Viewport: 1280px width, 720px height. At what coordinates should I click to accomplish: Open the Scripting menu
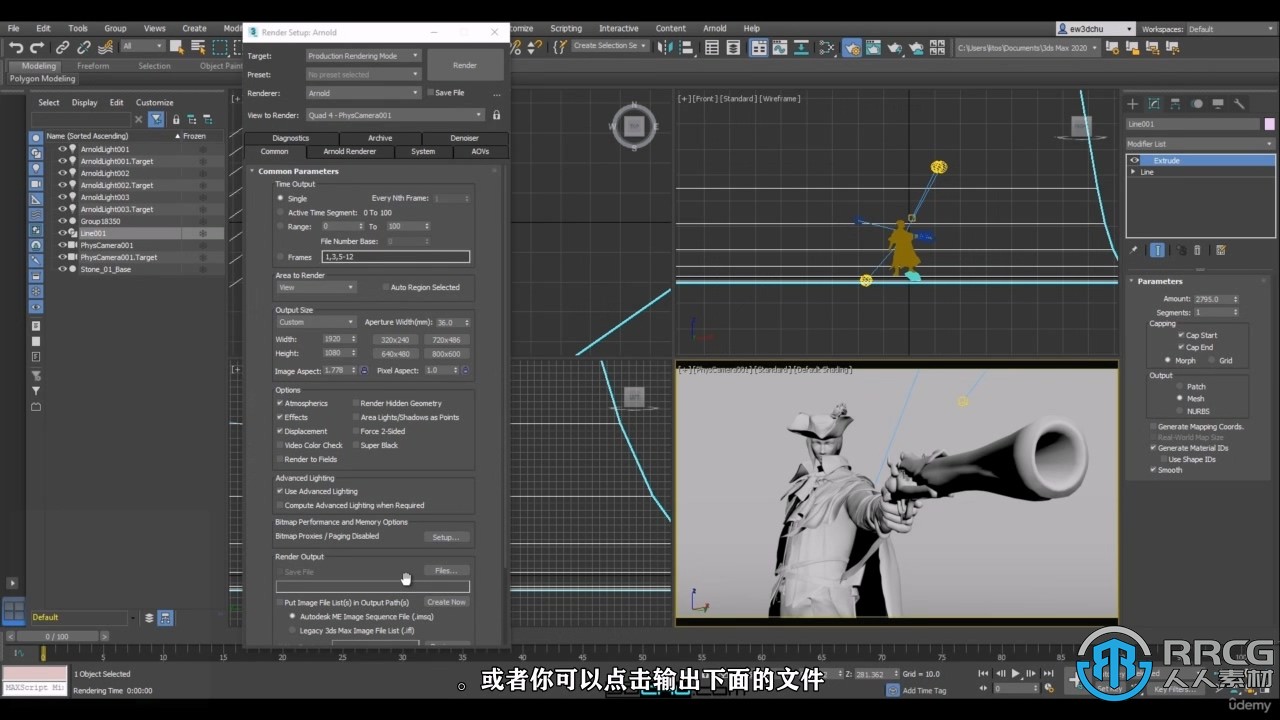(x=566, y=29)
